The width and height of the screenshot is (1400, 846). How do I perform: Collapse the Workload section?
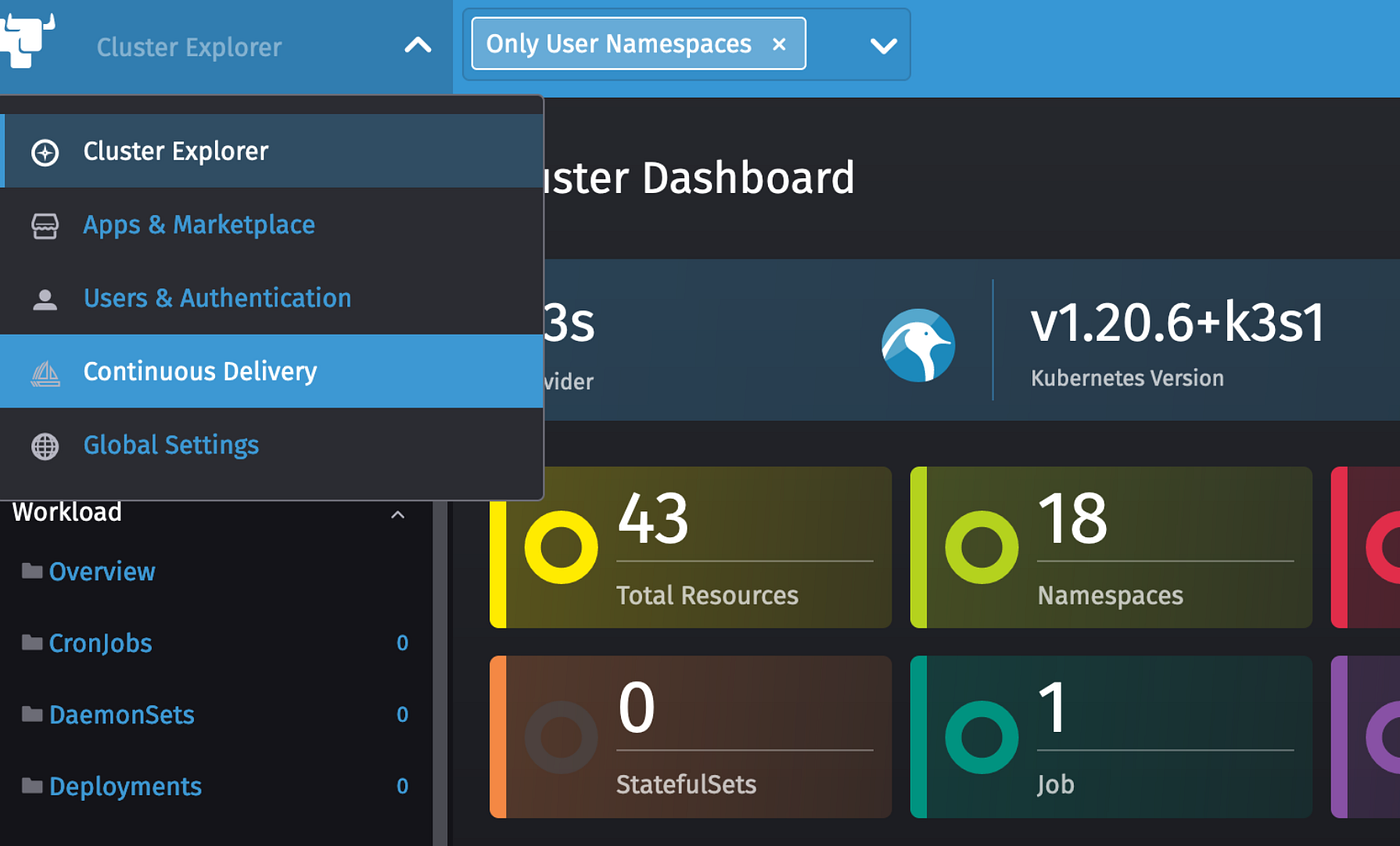coord(397,514)
